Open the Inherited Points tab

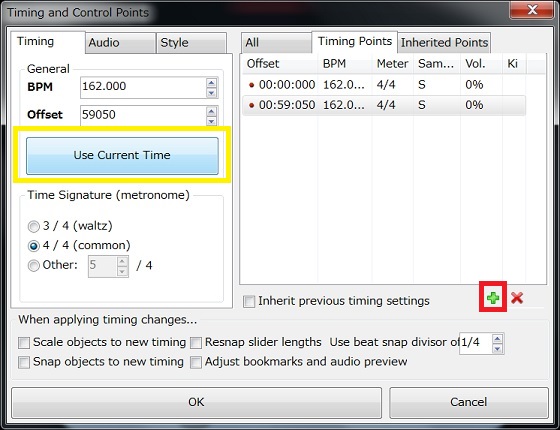pos(444,43)
